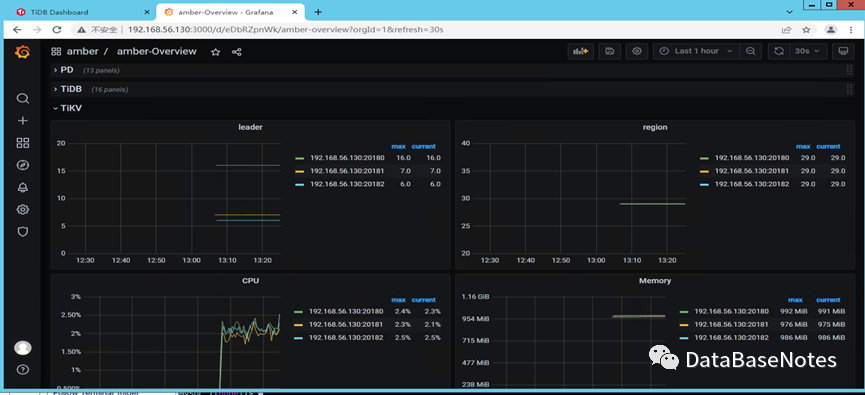The width and height of the screenshot is (865, 395).
Task: Bookmark this page with star icon
Action: click(807, 30)
